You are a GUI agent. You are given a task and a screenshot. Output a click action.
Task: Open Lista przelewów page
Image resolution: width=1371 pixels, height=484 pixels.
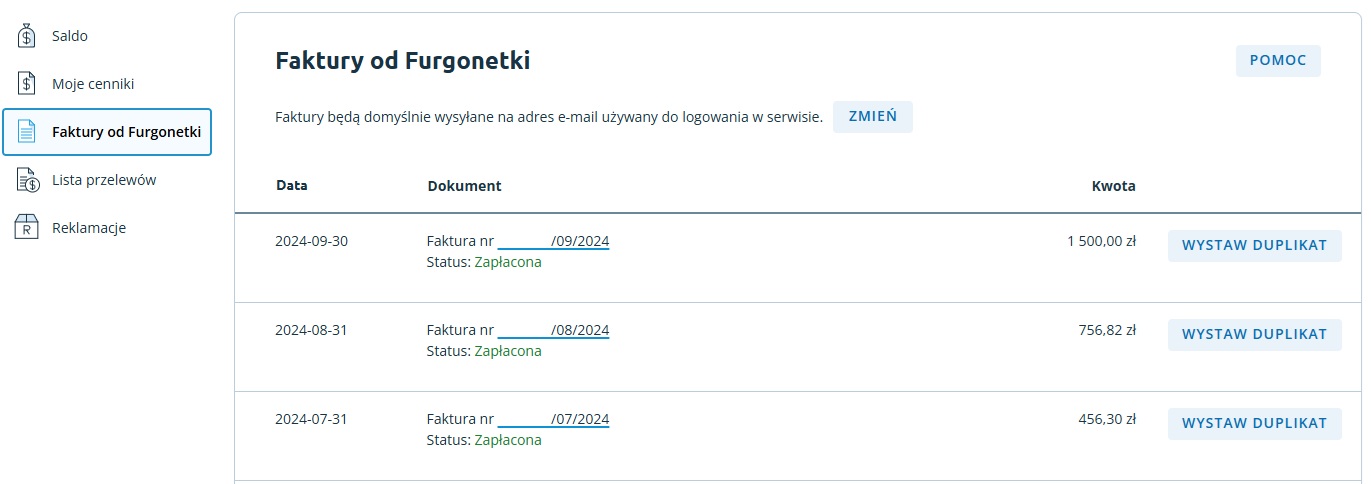click(x=104, y=180)
